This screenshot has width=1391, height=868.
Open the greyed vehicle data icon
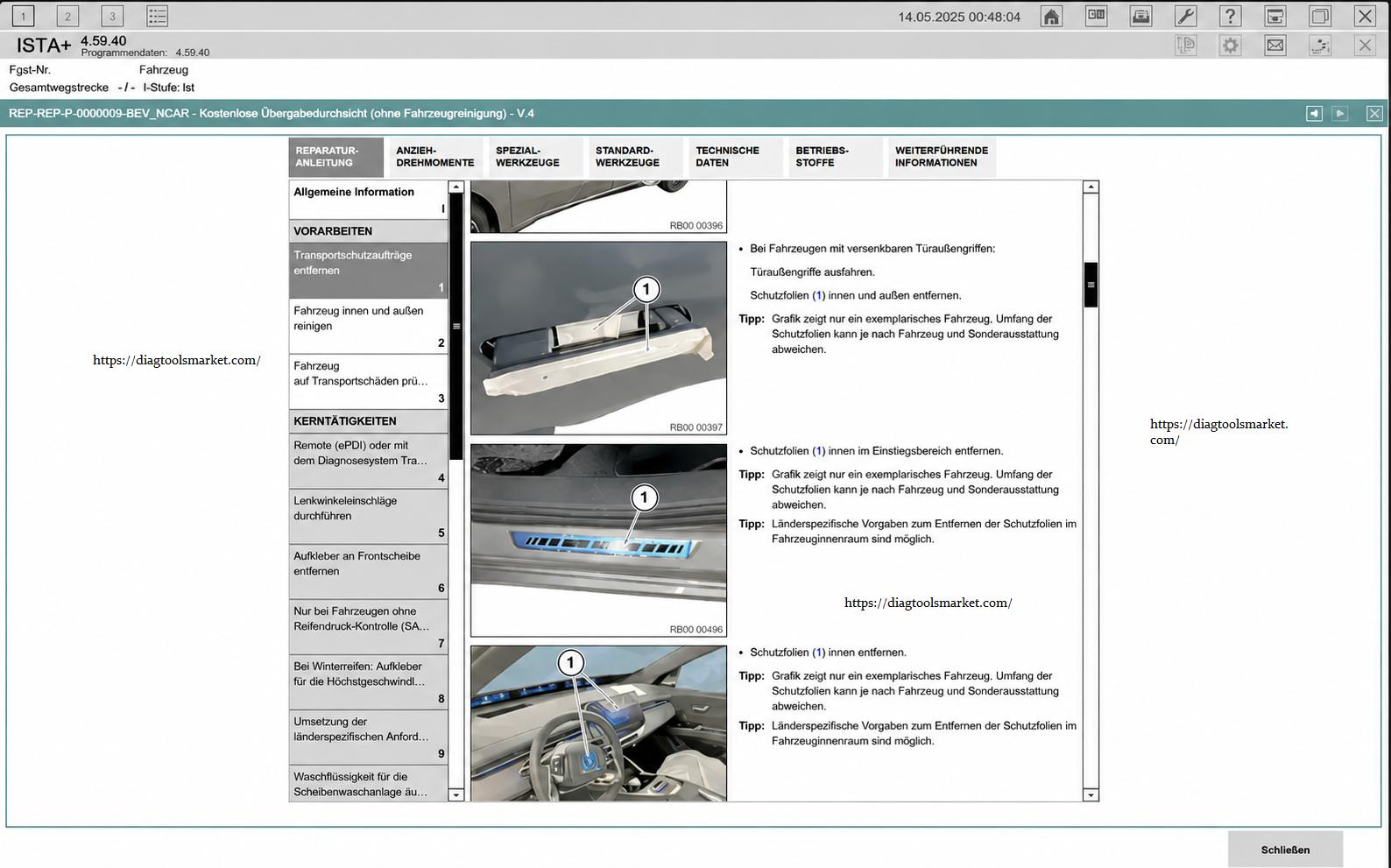pyautogui.click(x=1185, y=46)
